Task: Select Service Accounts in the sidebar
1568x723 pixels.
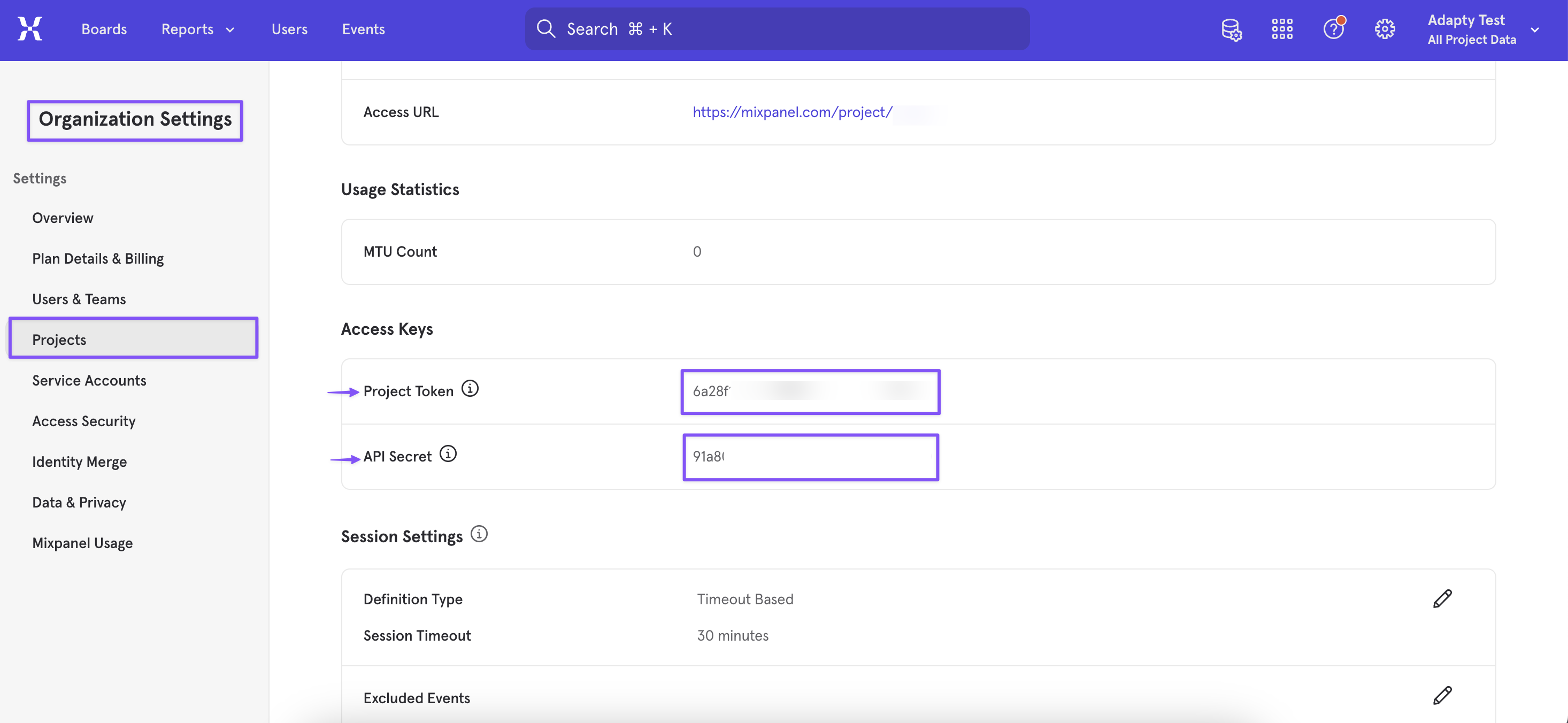Action: click(x=89, y=380)
